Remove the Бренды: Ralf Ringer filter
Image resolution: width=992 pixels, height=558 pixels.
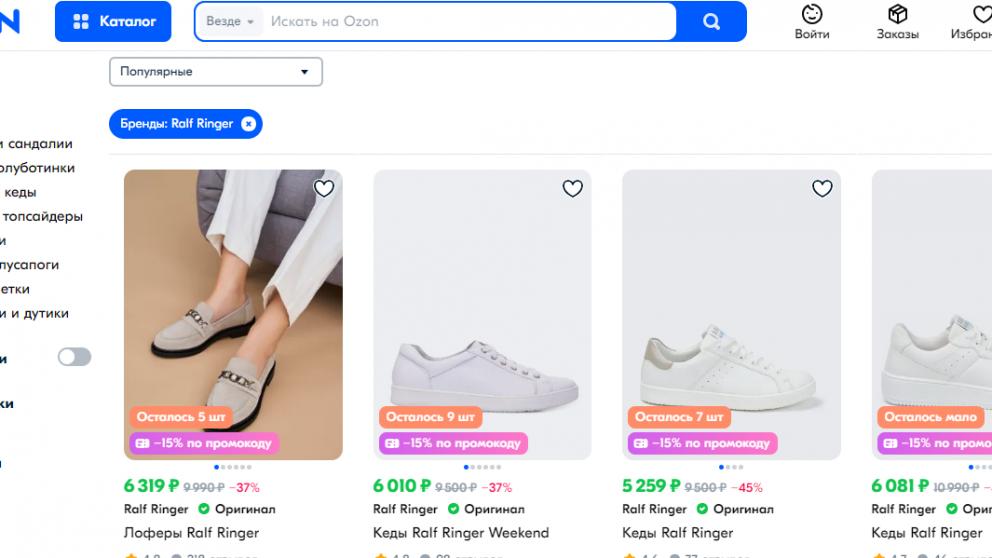[249, 124]
